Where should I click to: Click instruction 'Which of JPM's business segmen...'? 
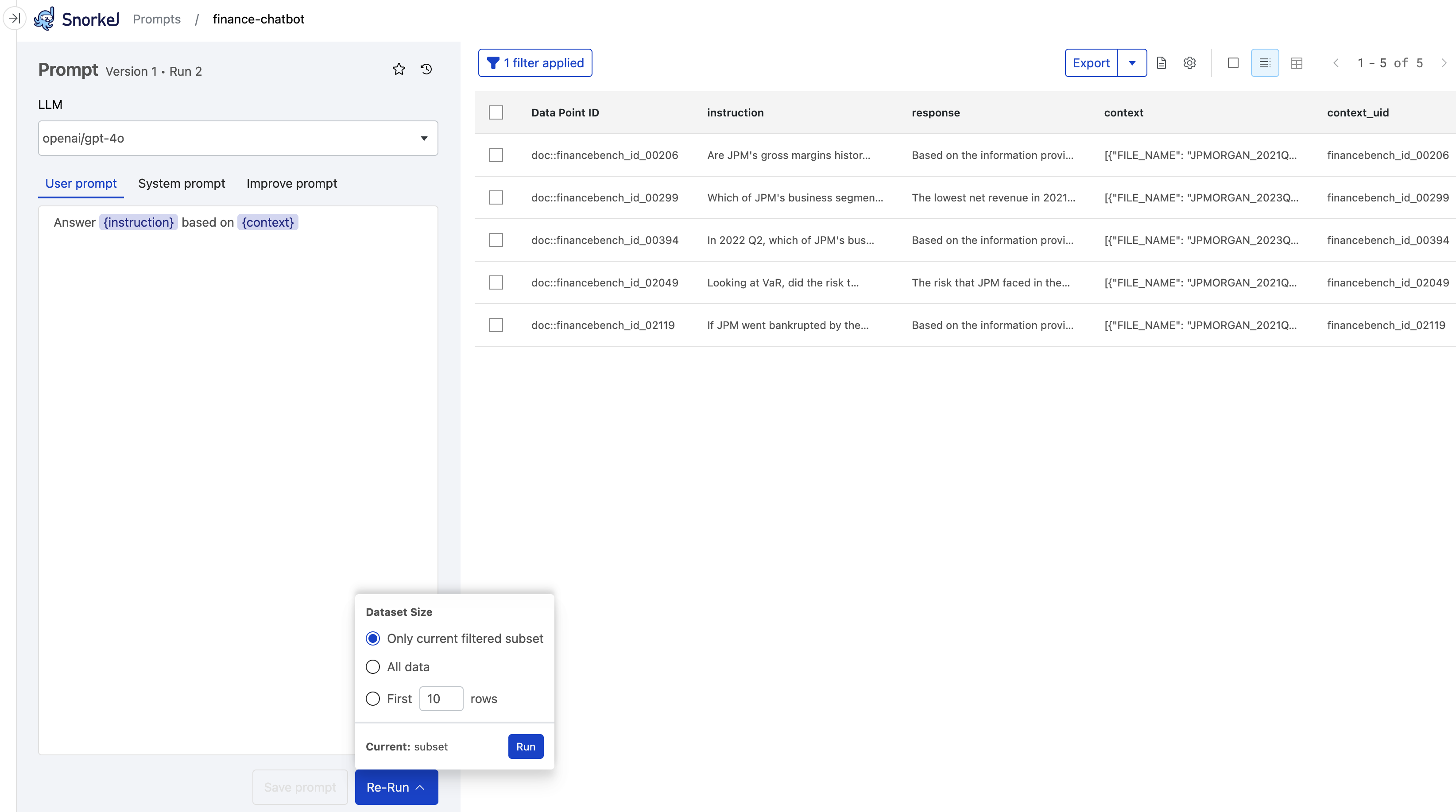[x=795, y=197]
